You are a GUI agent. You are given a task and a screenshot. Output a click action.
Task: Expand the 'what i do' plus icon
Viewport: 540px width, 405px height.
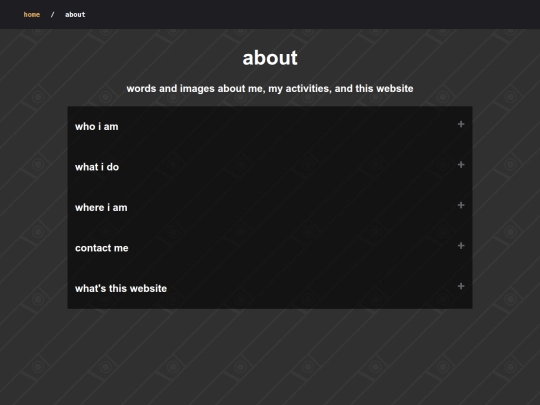tap(461, 165)
